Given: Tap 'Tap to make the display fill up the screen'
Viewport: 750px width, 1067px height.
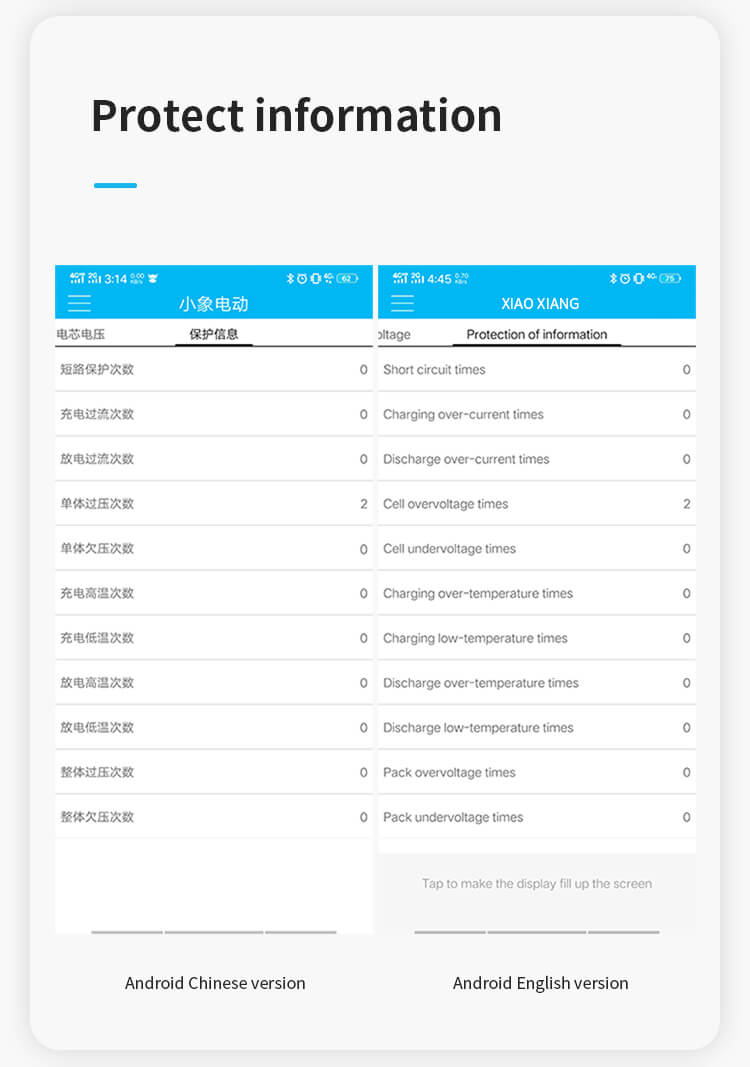Looking at the screenshot, I should tap(537, 884).
